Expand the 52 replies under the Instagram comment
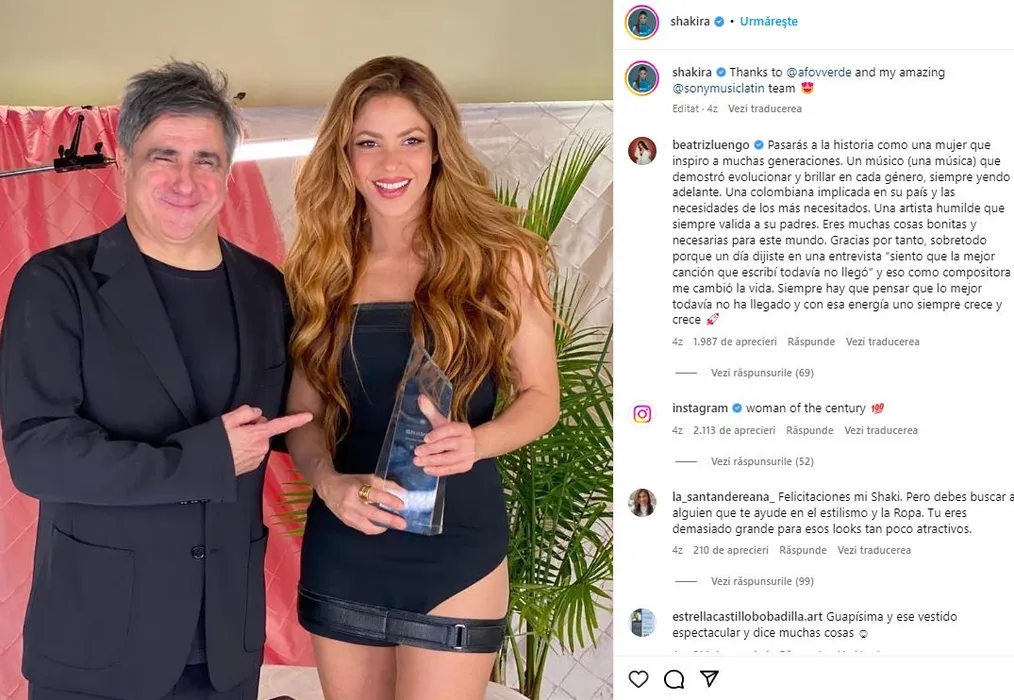 coord(762,461)
